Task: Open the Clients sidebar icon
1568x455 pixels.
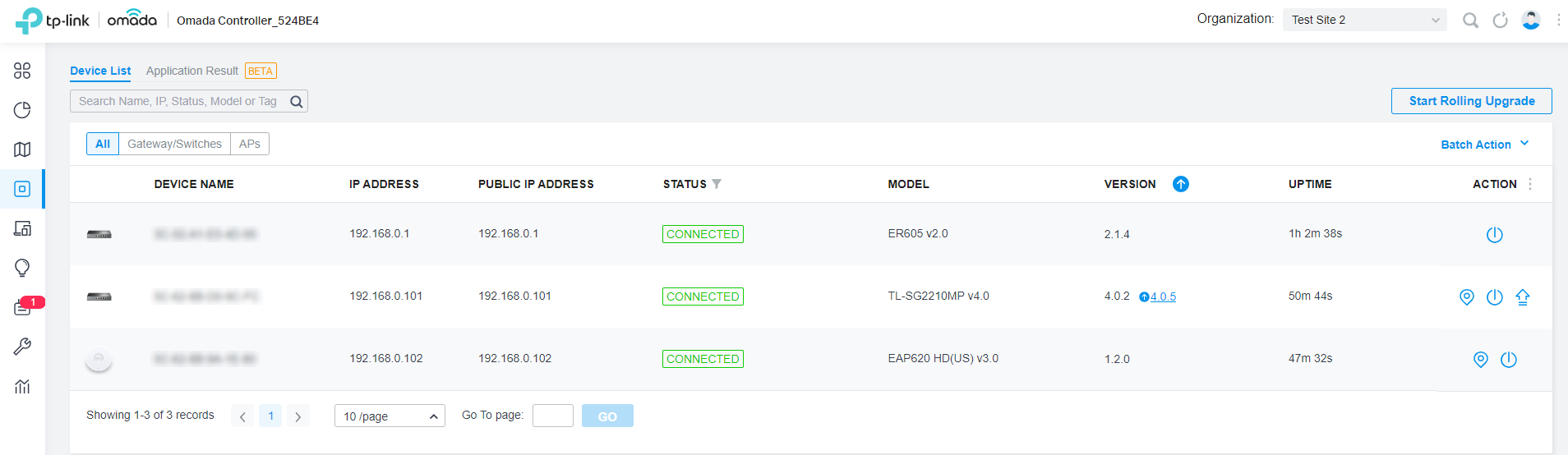Action: tap(22, 228)
